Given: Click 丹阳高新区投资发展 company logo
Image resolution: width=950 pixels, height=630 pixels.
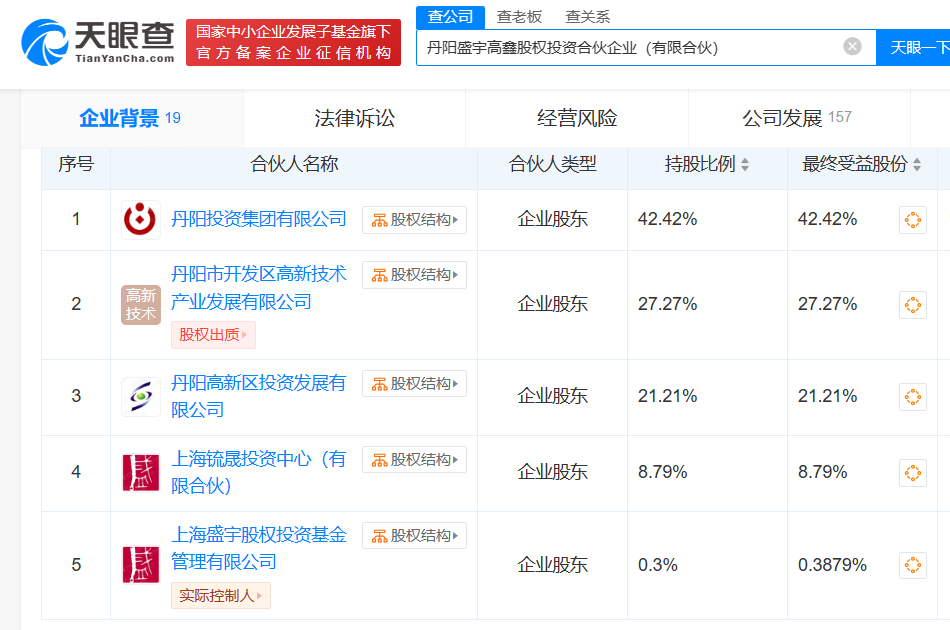Looking at the screenshot, I should coord(141,397).
